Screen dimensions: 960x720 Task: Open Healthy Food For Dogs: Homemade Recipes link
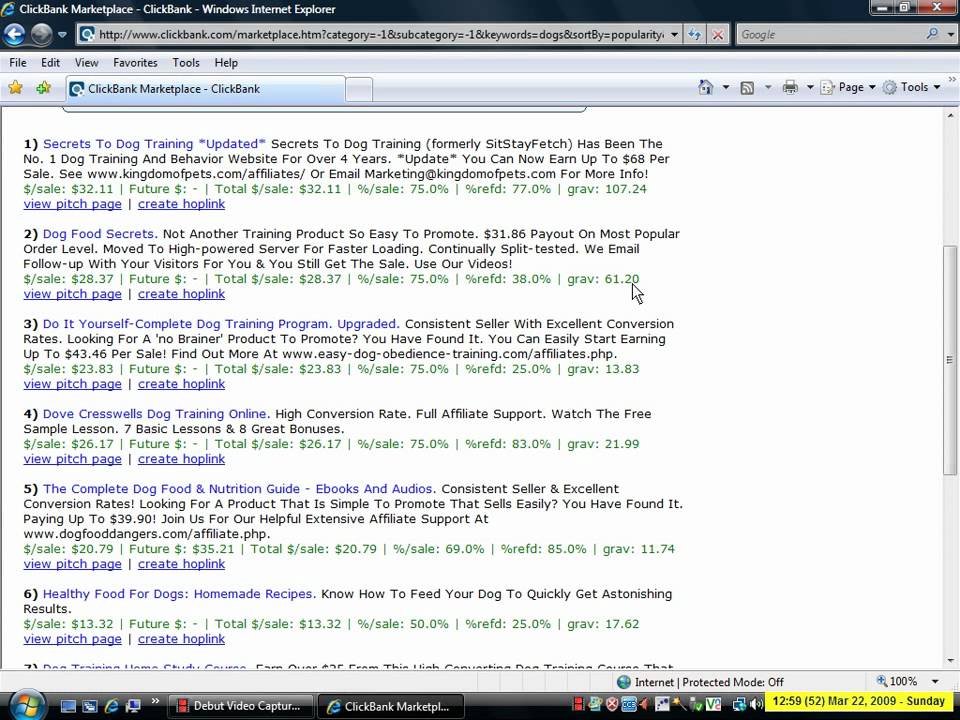coord(179,594)
